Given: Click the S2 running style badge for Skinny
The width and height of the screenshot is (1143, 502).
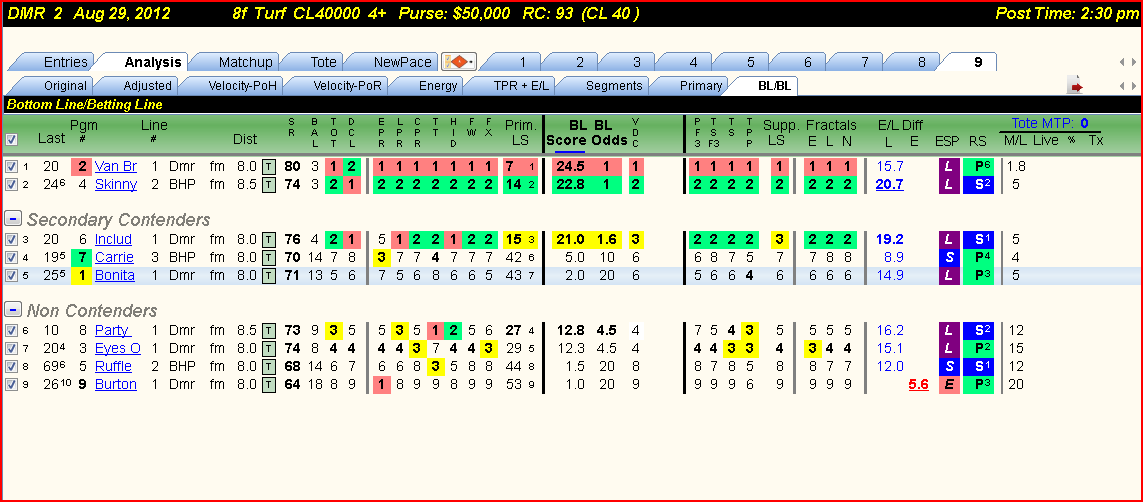Looking at the screenshot, I should 980,184.
